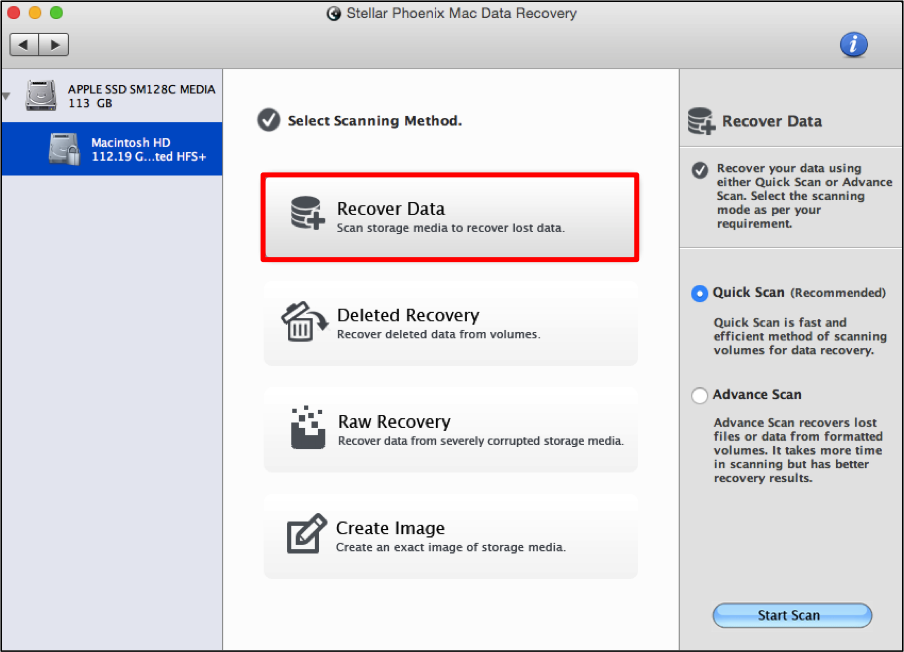Click 'Scan storage media to recover lost data.' text
Image resolution: width=904 pixels, height=652 pixels.
451,228
